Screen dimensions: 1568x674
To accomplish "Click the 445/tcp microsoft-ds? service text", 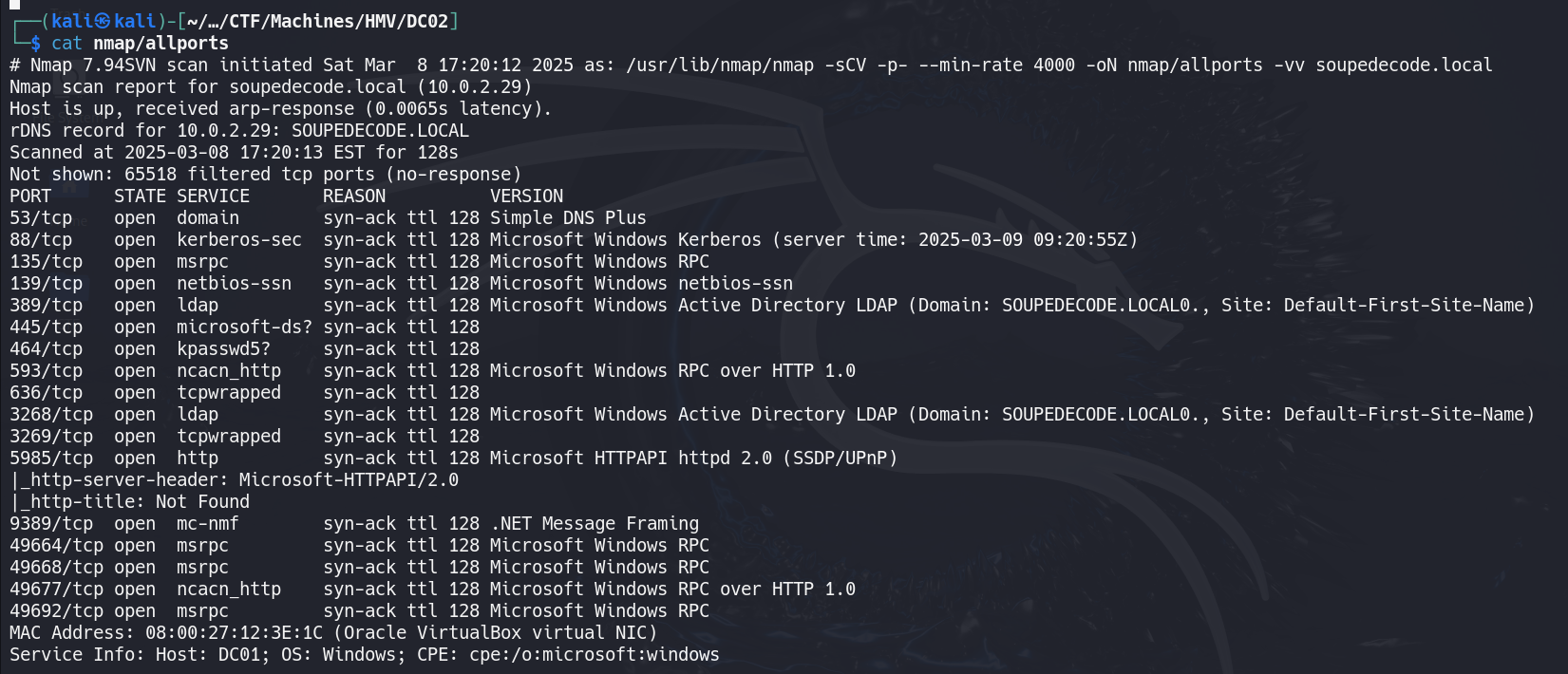I will click(244, 327).
